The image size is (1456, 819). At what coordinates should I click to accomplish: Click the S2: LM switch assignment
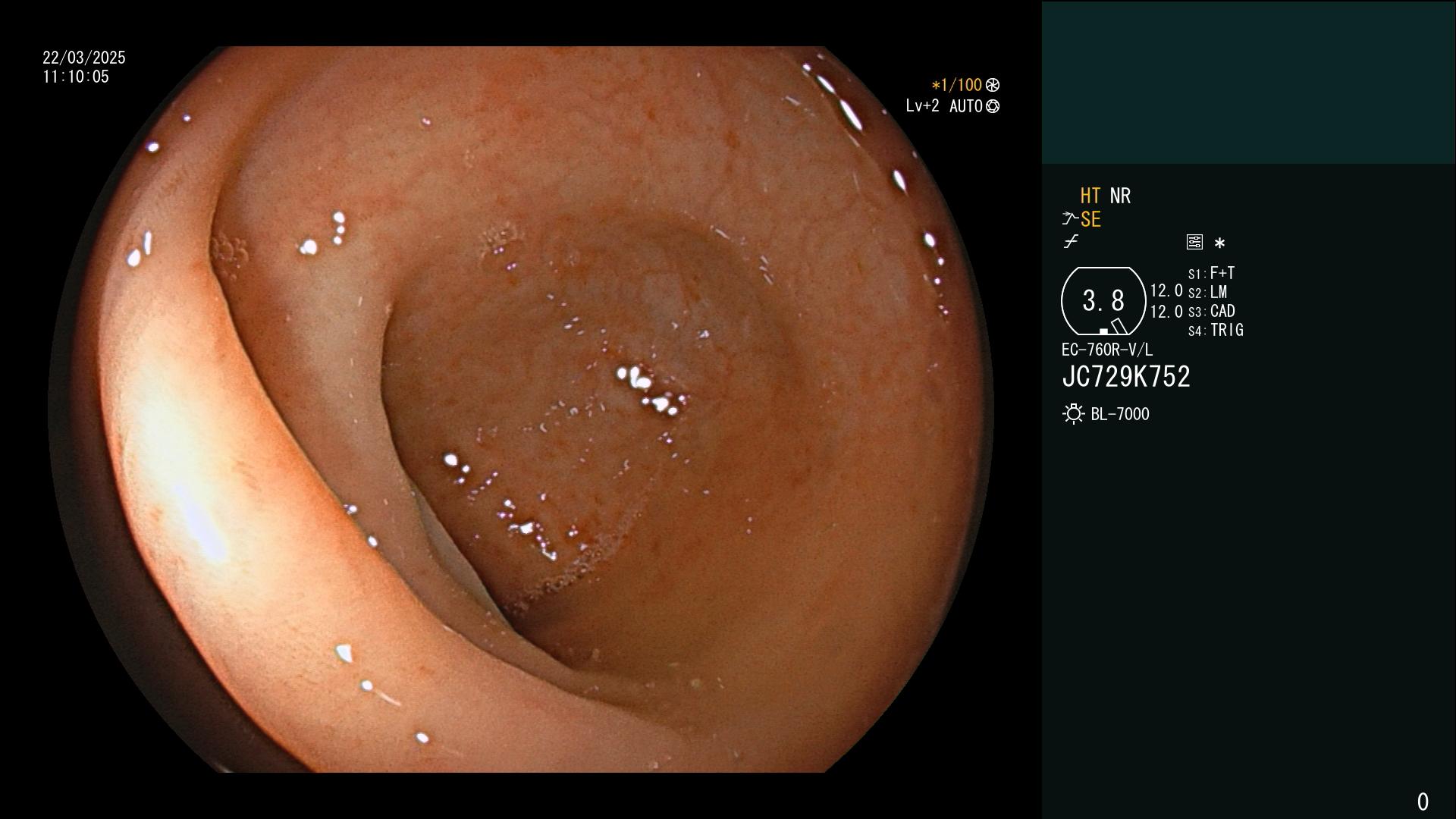click(x=1208, y=292)
